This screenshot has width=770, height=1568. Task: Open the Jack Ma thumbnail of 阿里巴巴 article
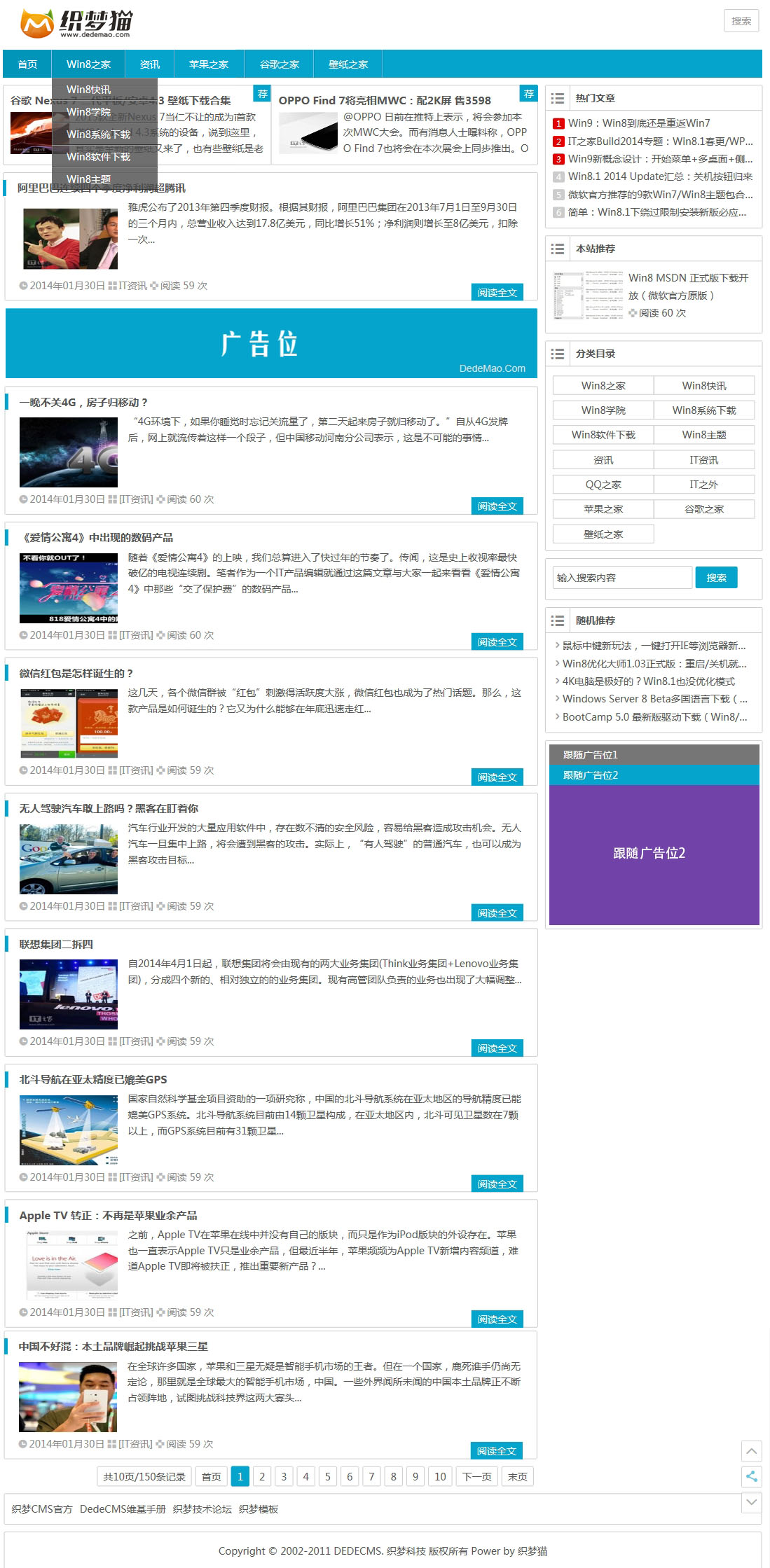tap(70, 239)
